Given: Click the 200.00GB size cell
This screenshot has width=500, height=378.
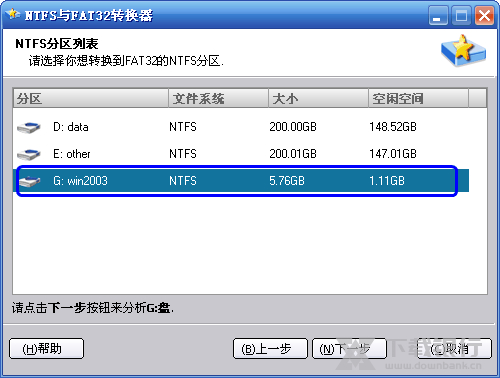Looking at the screenshot, I should 293,127.
